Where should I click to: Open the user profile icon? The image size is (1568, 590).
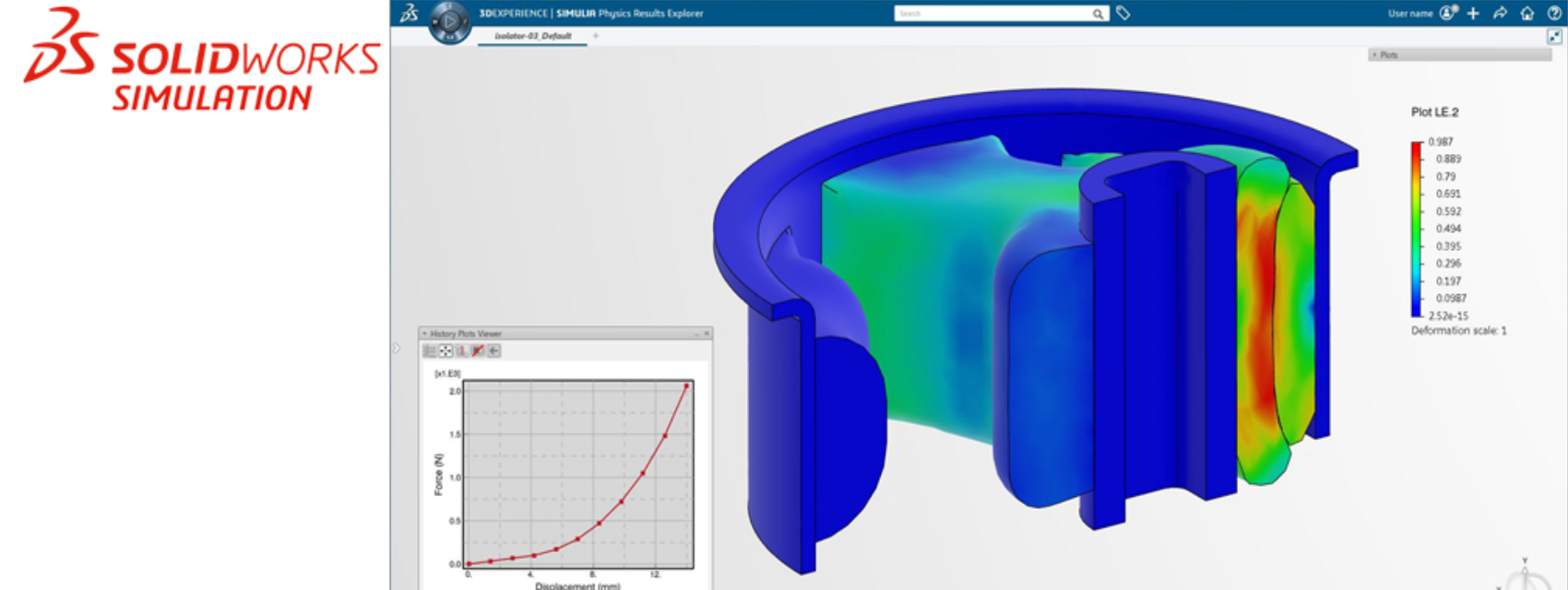click(1448, 13)
